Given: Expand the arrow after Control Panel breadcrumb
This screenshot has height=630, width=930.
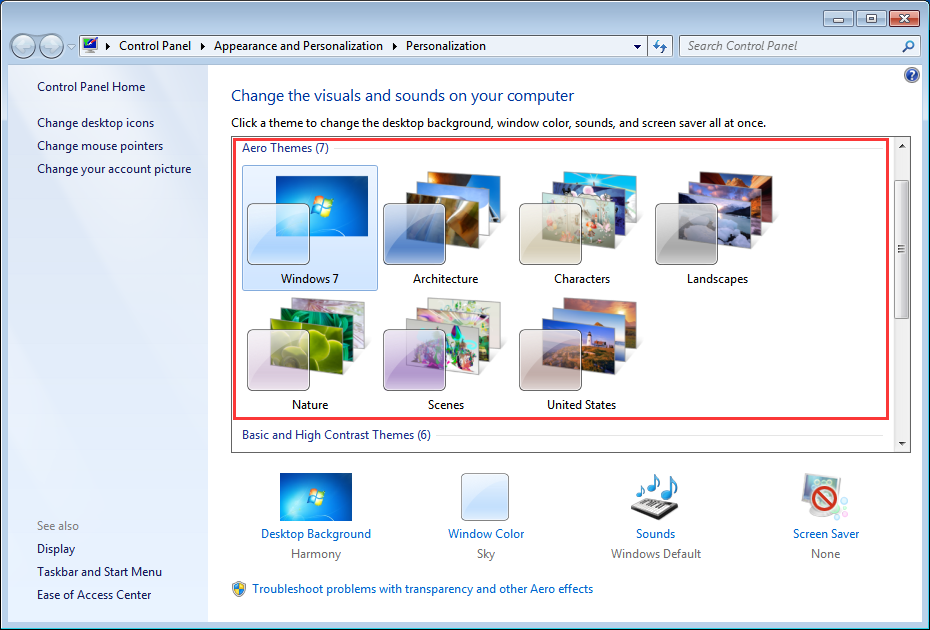Looking at the screenshot, I should click(203, 46).
